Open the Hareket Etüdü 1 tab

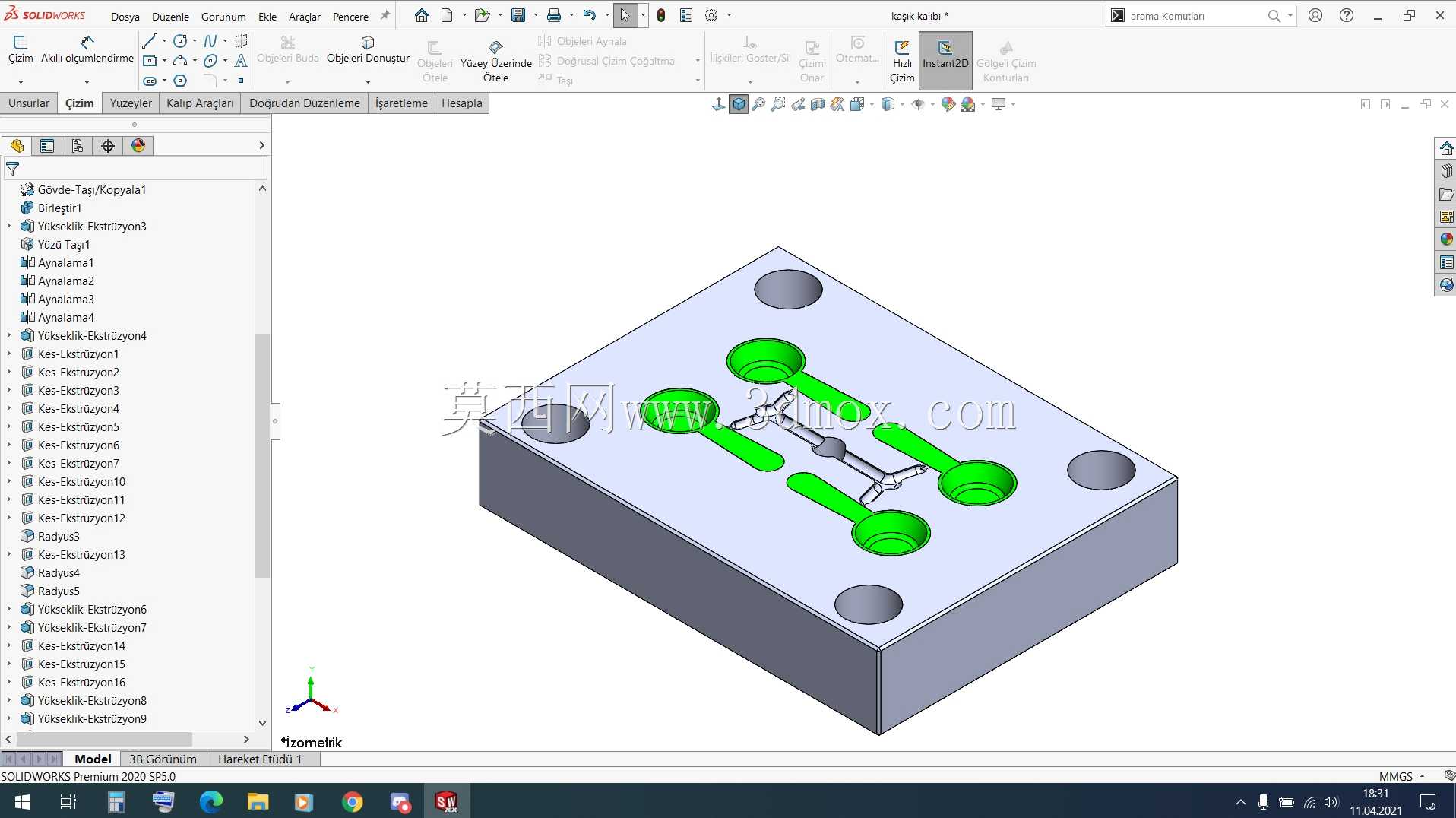click(x=260, y=759)
